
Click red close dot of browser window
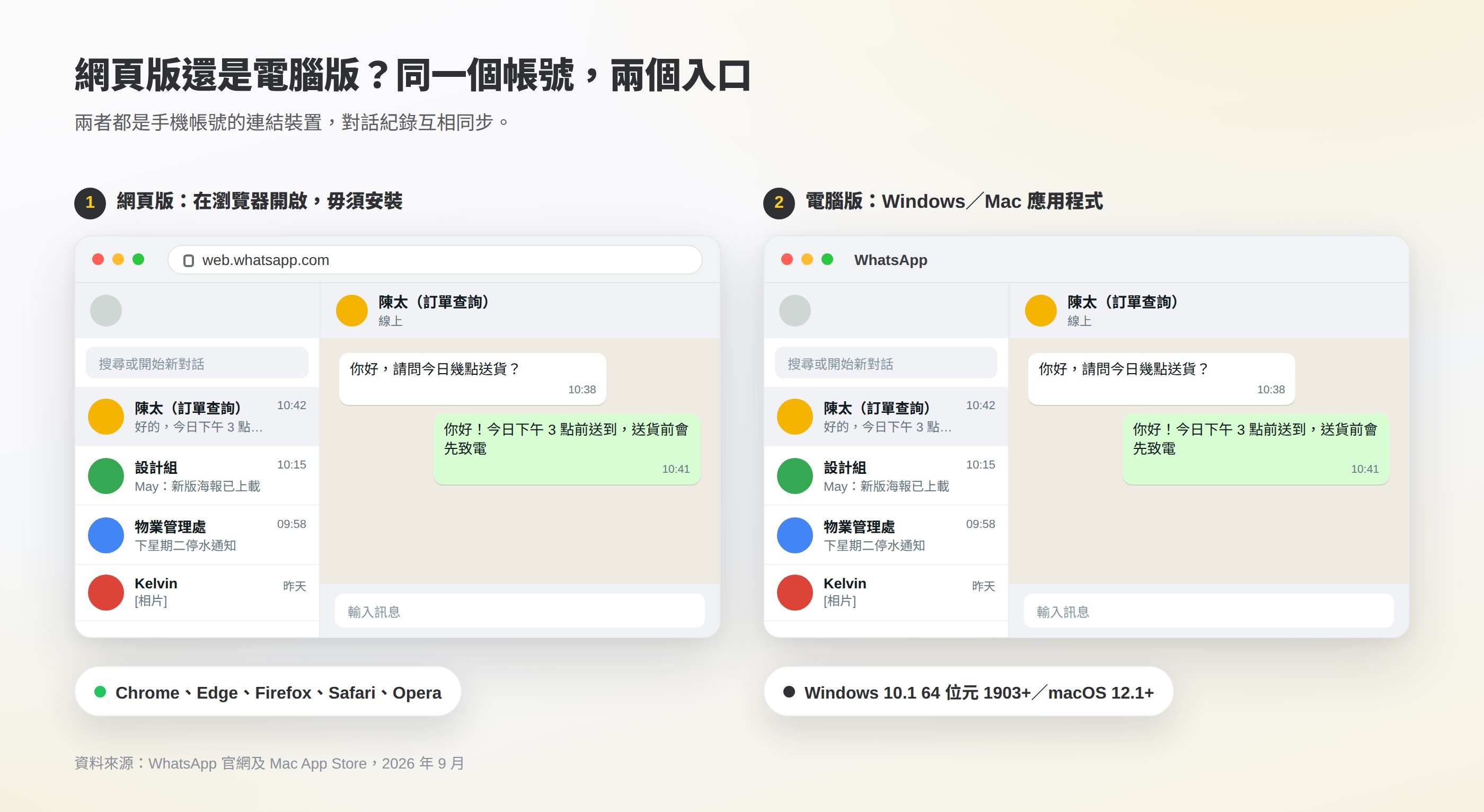pyautogui.click(x=98, y=259)
